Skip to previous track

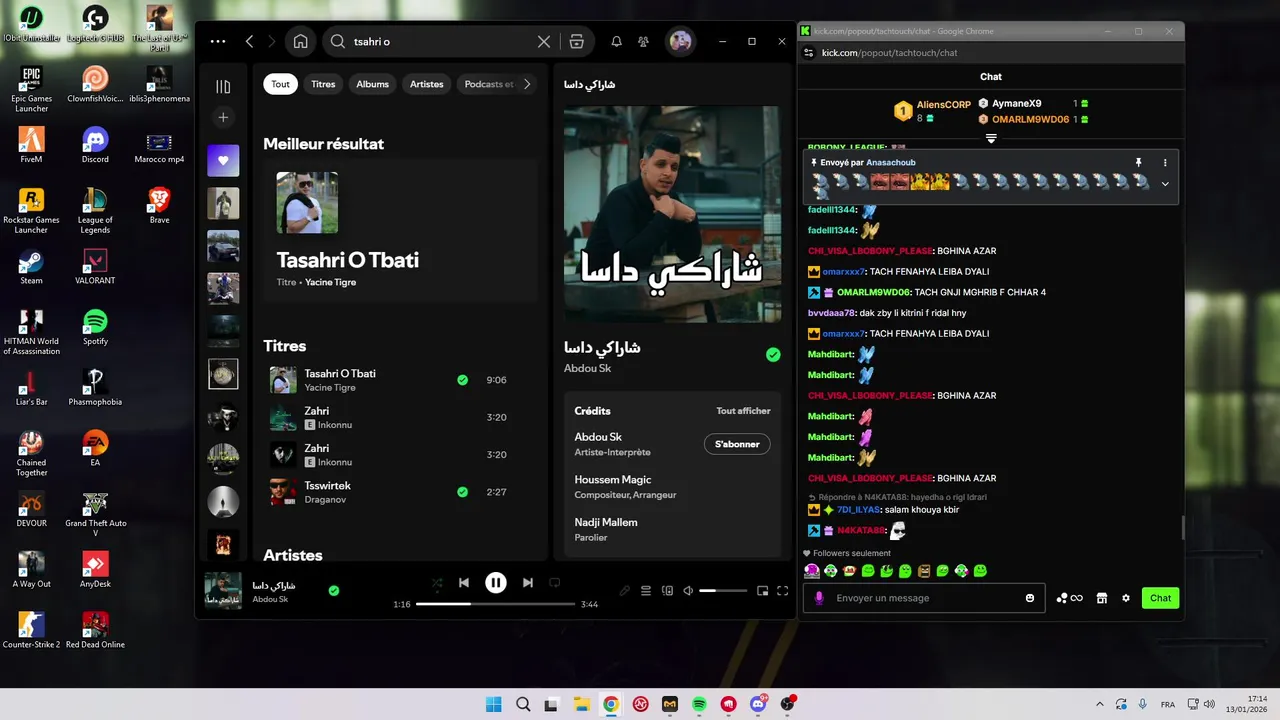coord(464,583)
